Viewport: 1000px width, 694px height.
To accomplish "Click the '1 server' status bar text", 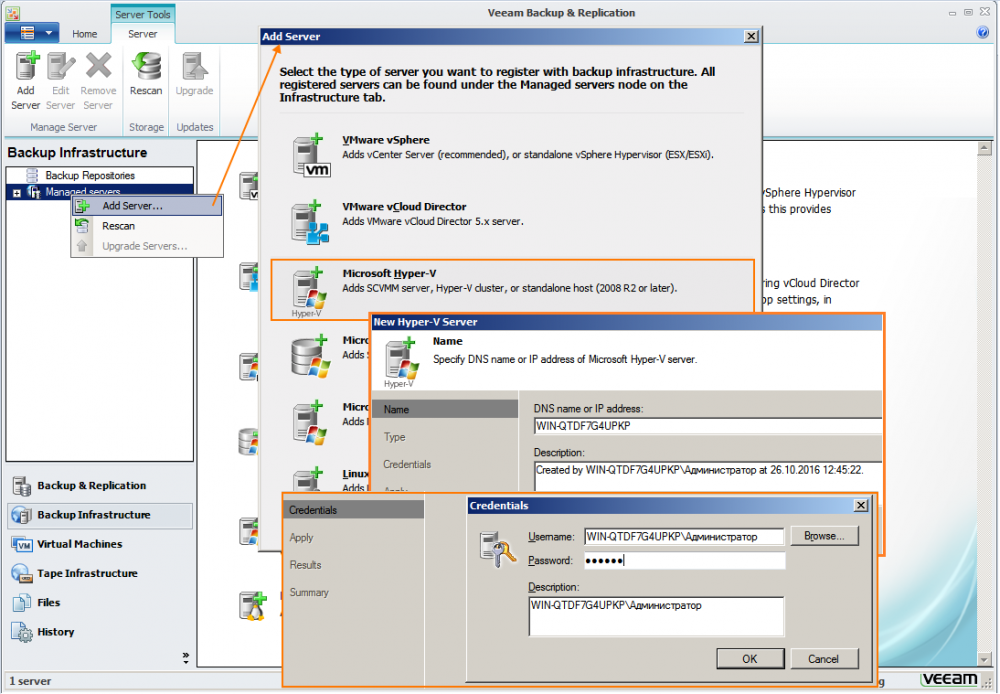I will (x=30, y=681).
